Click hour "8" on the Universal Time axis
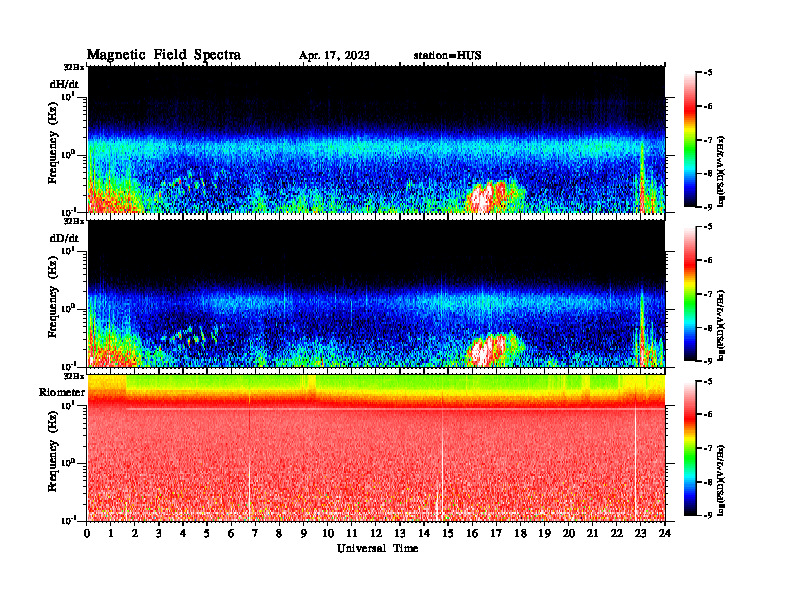 279,534
